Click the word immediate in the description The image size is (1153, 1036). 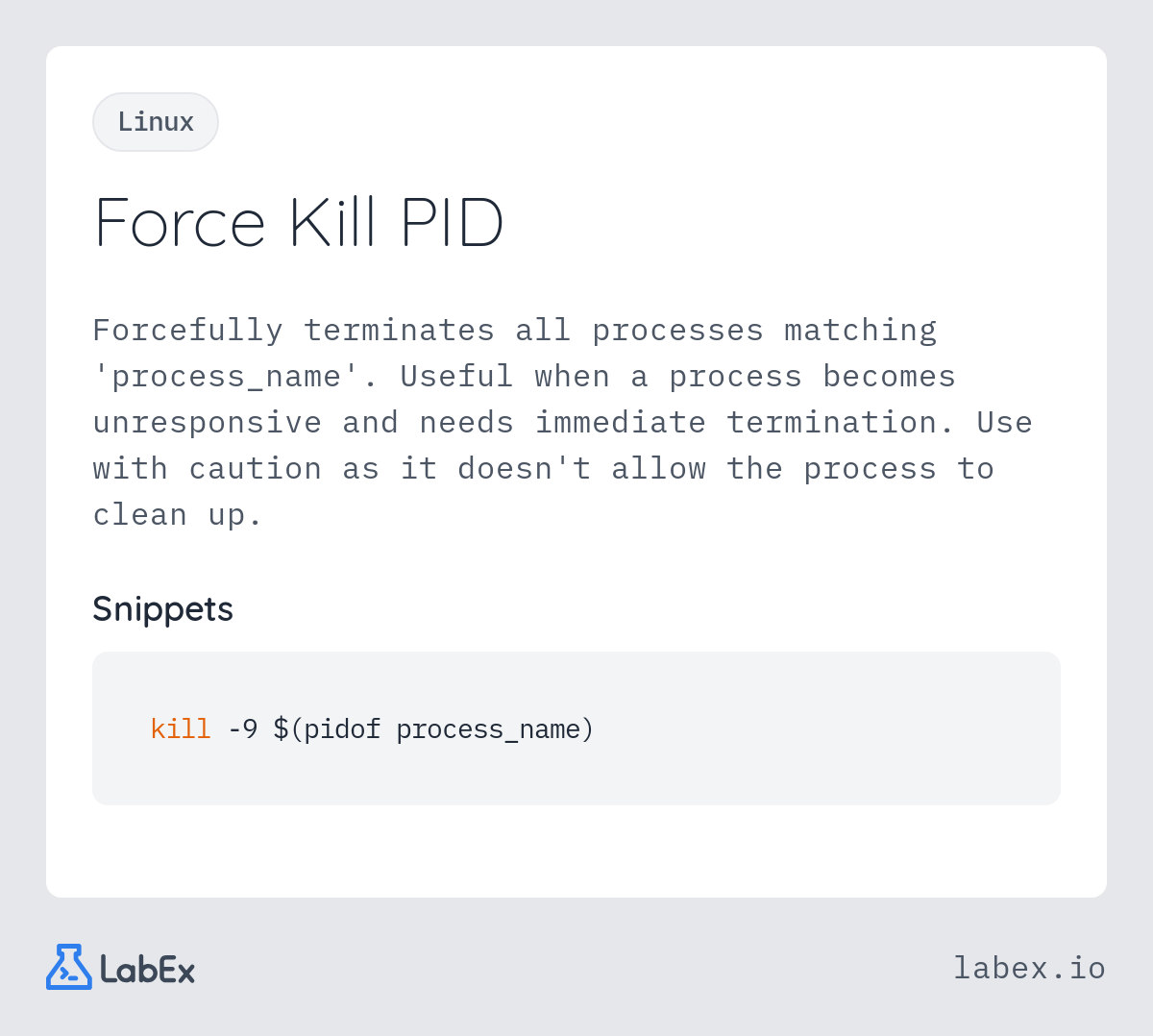coord(620,423)
